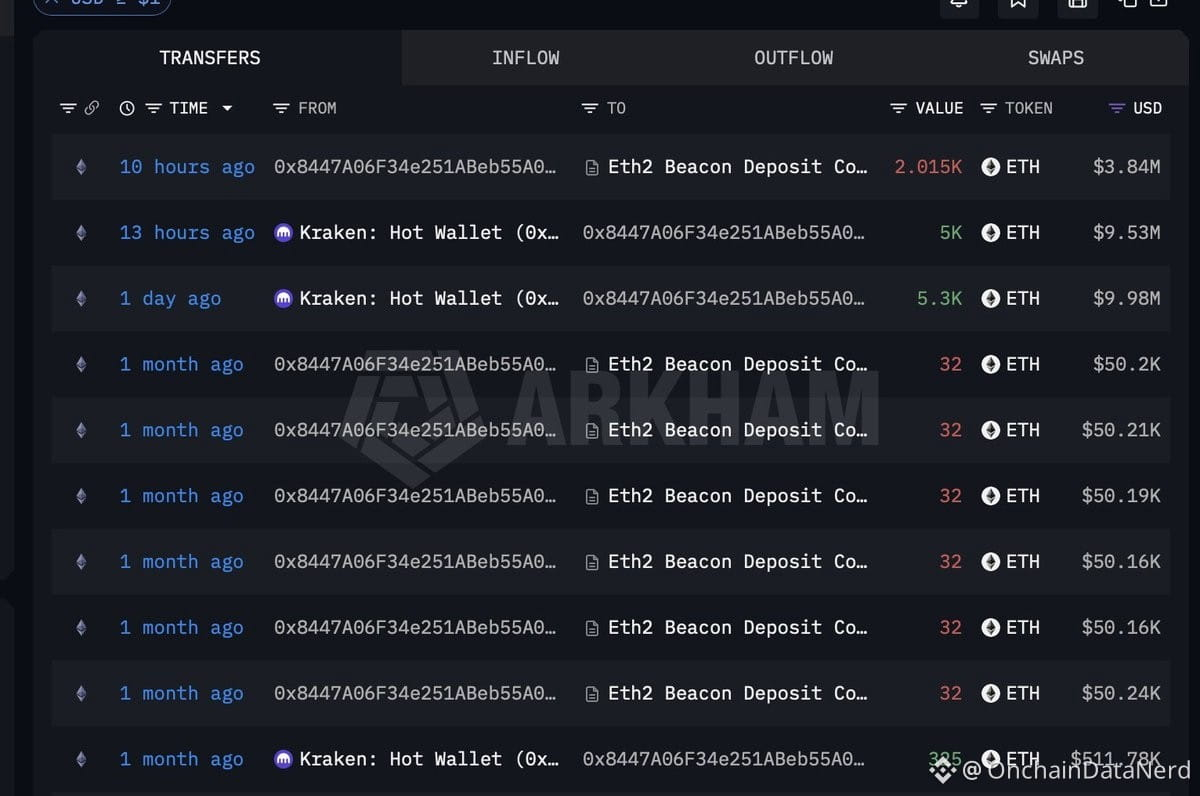Click the green 5.3K value cell
1200x796 pixels.
pos(939,299)
